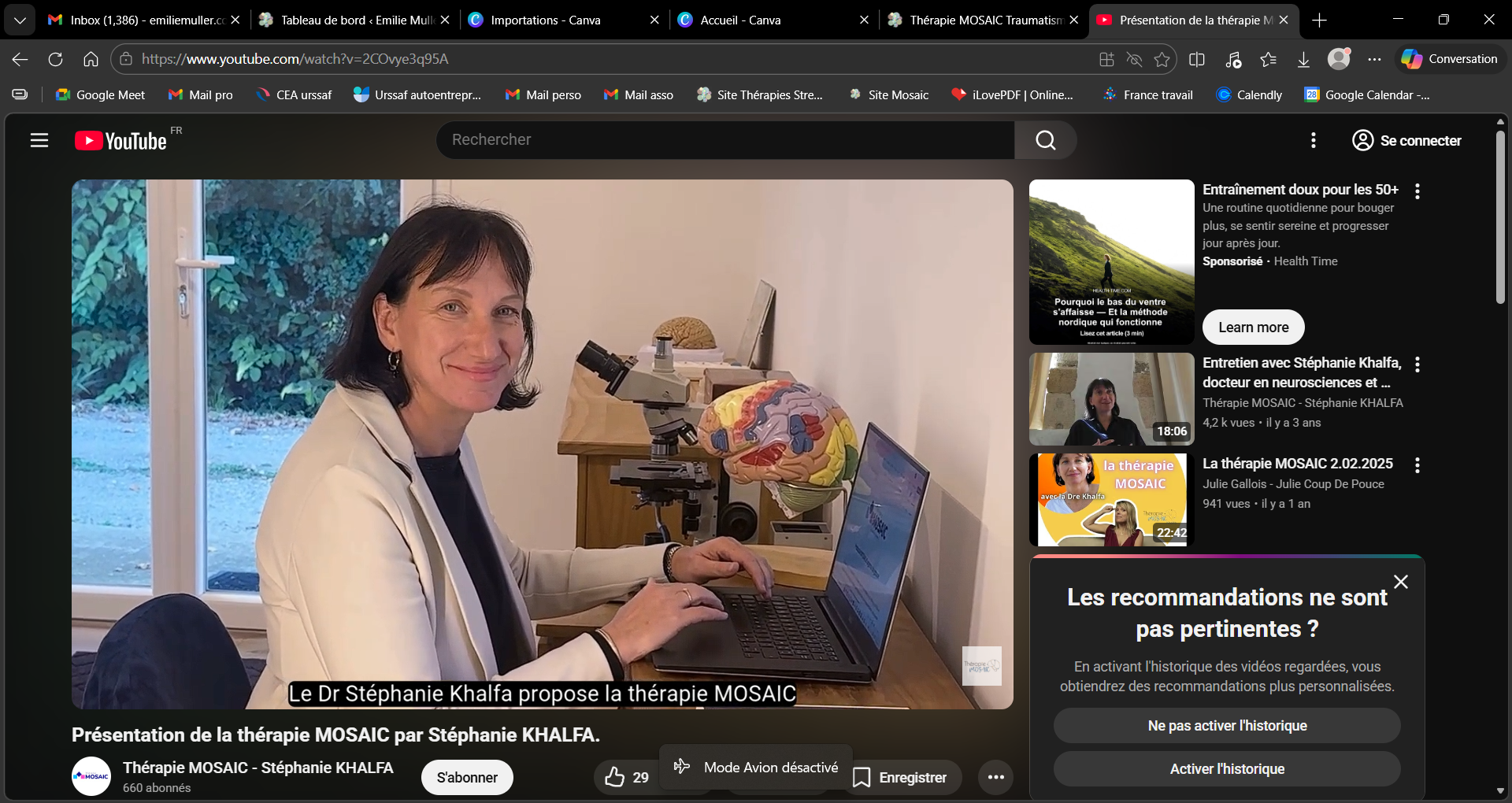Subscribe to channel with S'abonner button

click(467, 778)
